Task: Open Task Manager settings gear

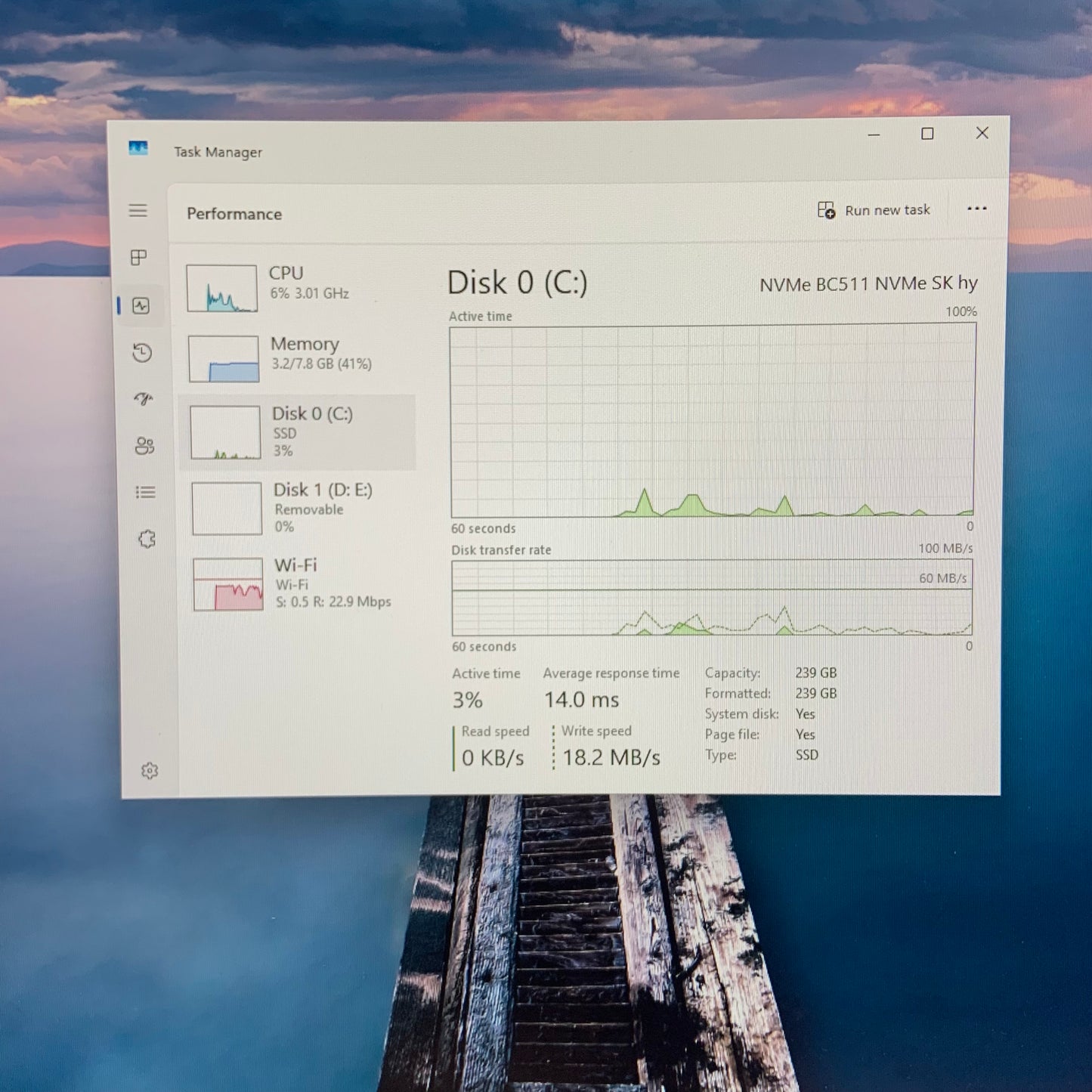Action: [149, 769]
